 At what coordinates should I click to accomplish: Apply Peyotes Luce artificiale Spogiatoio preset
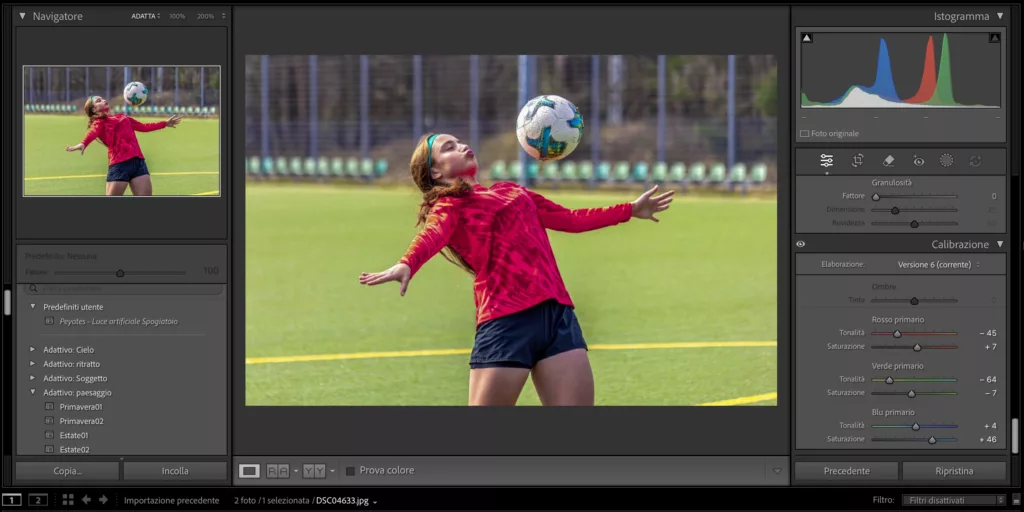pos(118,321)
